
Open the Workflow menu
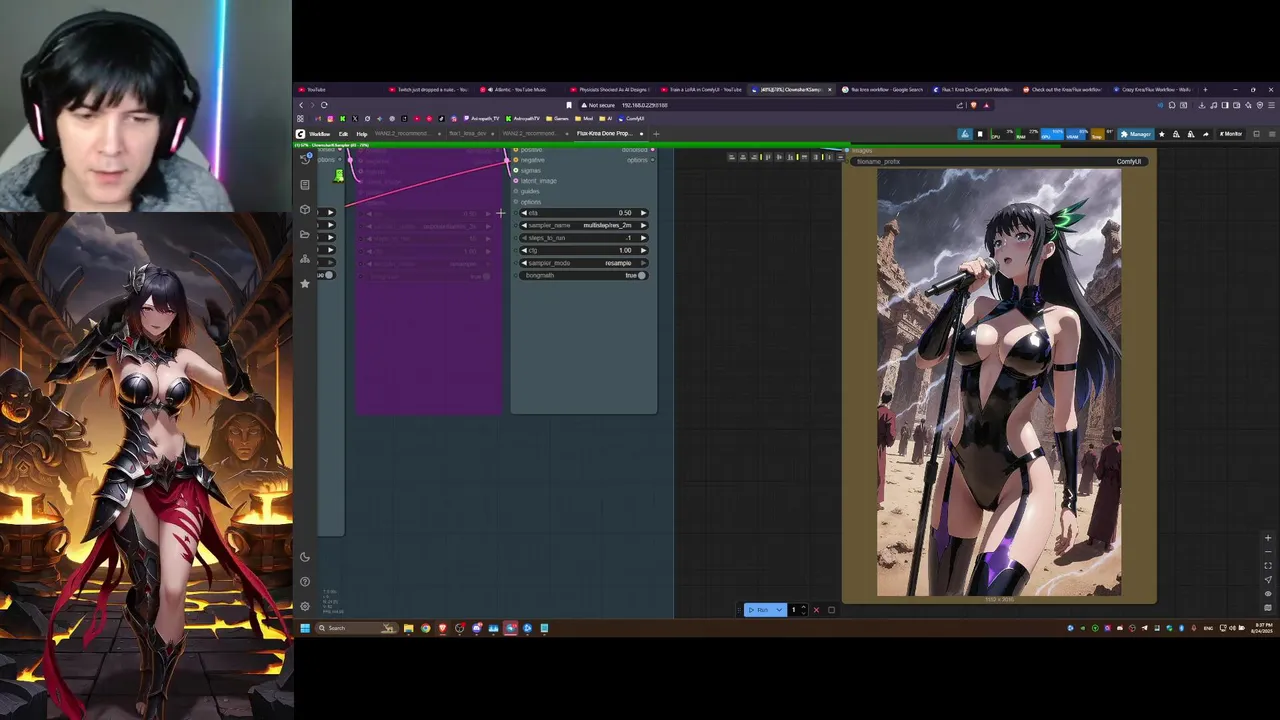coord(319,134)
